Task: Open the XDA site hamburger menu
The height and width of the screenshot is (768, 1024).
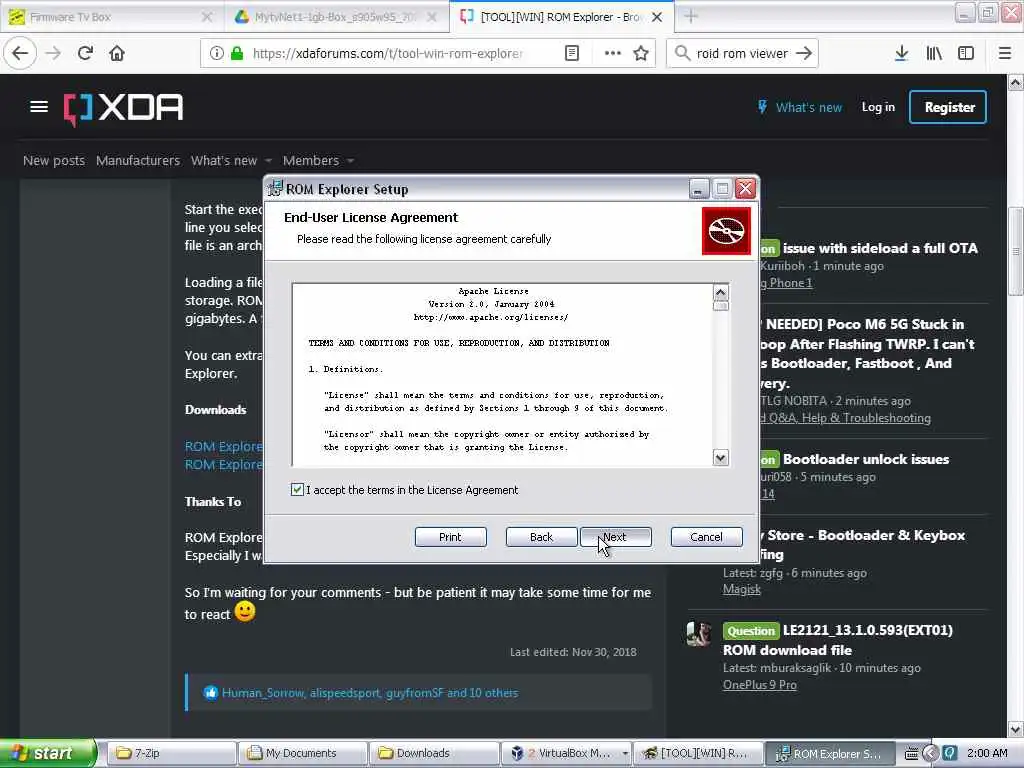Action: pos(39,106)
